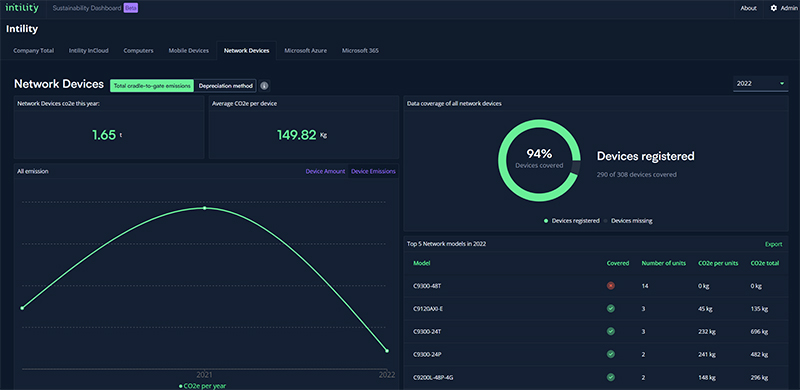Click '290 of 308 devices covered' text
The height and width of the screenshot is (390, 800).
[637, 175]
